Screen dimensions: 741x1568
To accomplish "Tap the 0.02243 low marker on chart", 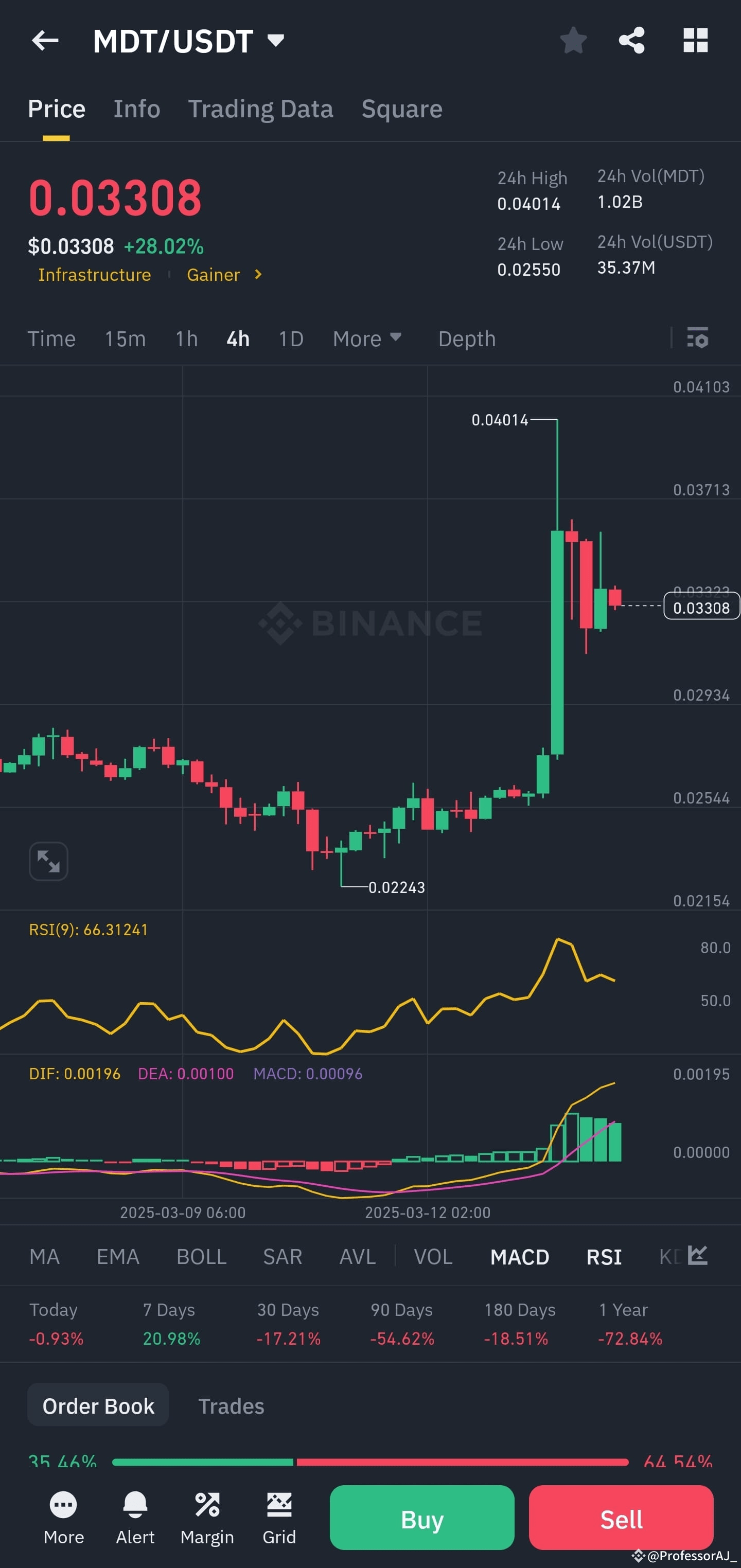I will [397, 887].
